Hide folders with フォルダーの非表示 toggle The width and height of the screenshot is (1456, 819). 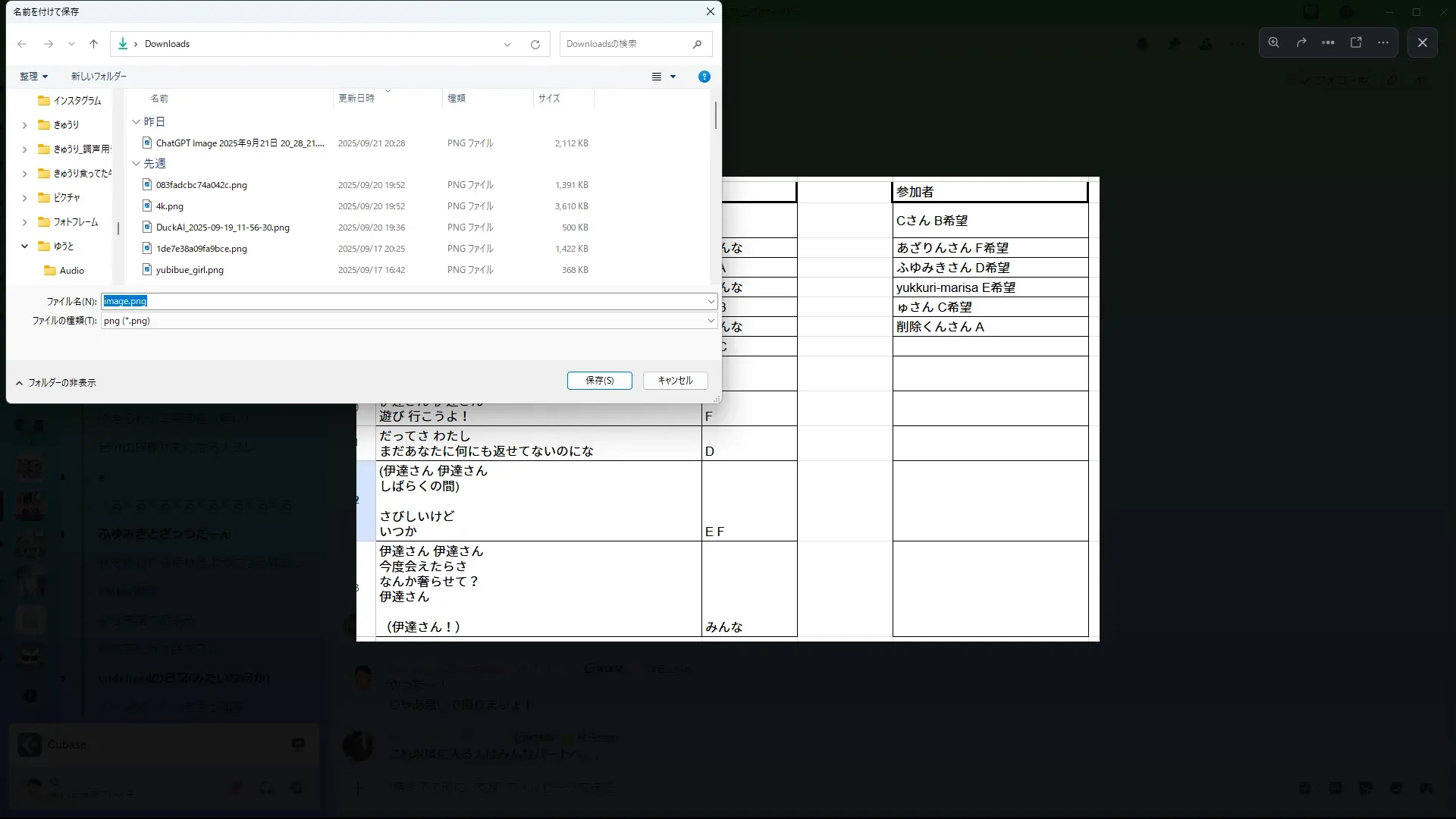(55, 383)
